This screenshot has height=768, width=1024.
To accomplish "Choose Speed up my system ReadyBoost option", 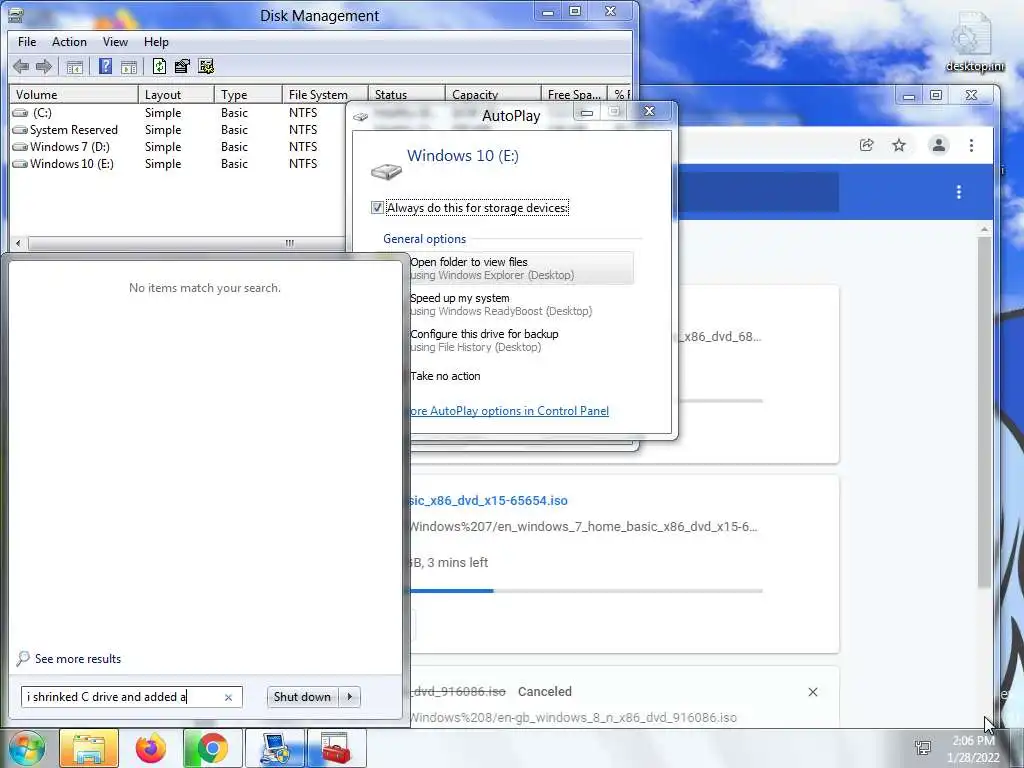I will pos(501,304).
